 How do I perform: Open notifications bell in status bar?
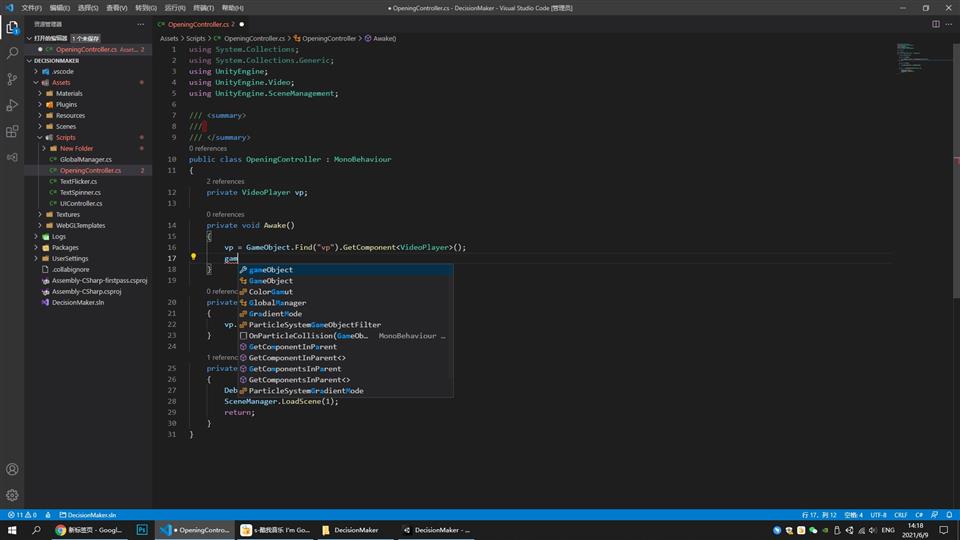(949, 515)
